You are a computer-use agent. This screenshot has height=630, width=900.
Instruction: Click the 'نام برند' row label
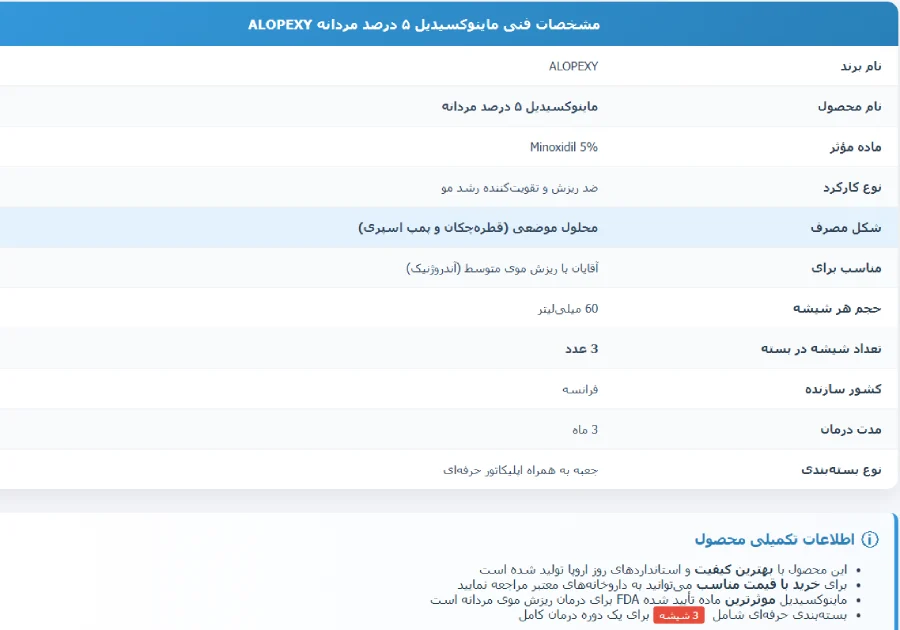pos(861,67)
